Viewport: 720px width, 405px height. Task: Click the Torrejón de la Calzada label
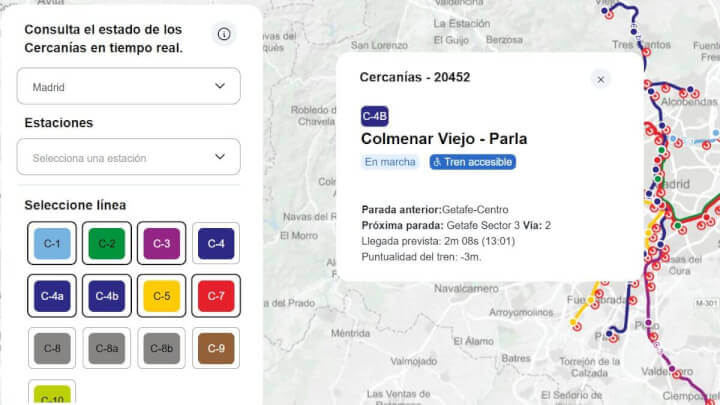click(590, 367)
